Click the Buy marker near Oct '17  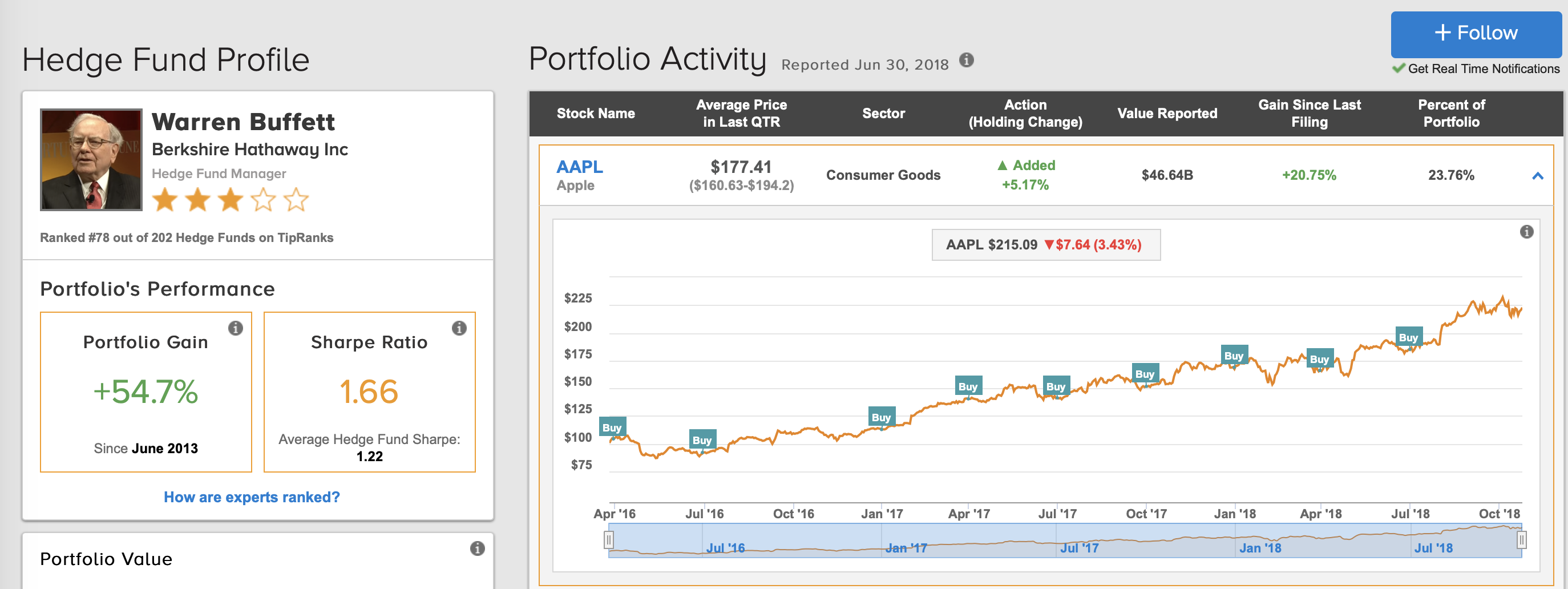click(1145, 374)
